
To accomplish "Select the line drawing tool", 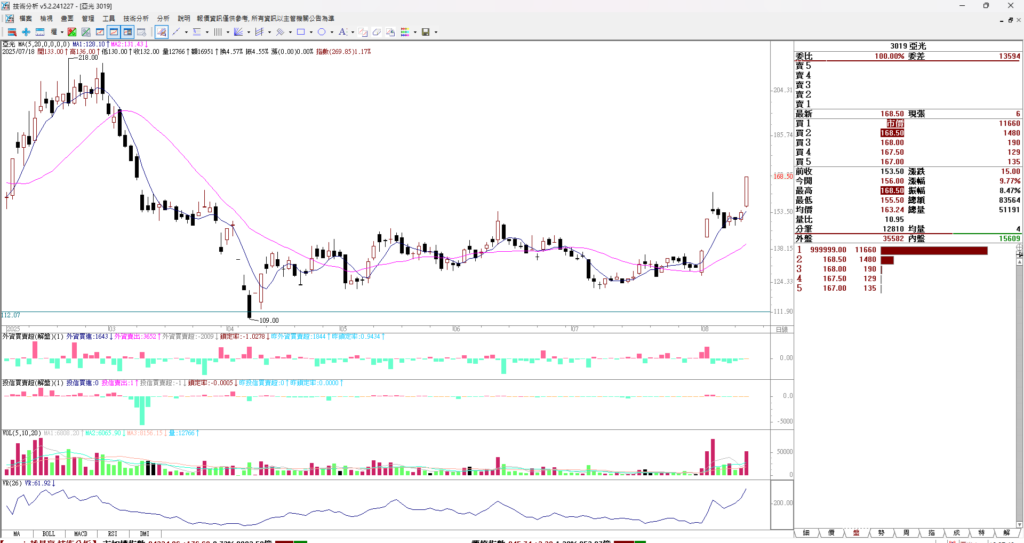I will pos(176,32).
